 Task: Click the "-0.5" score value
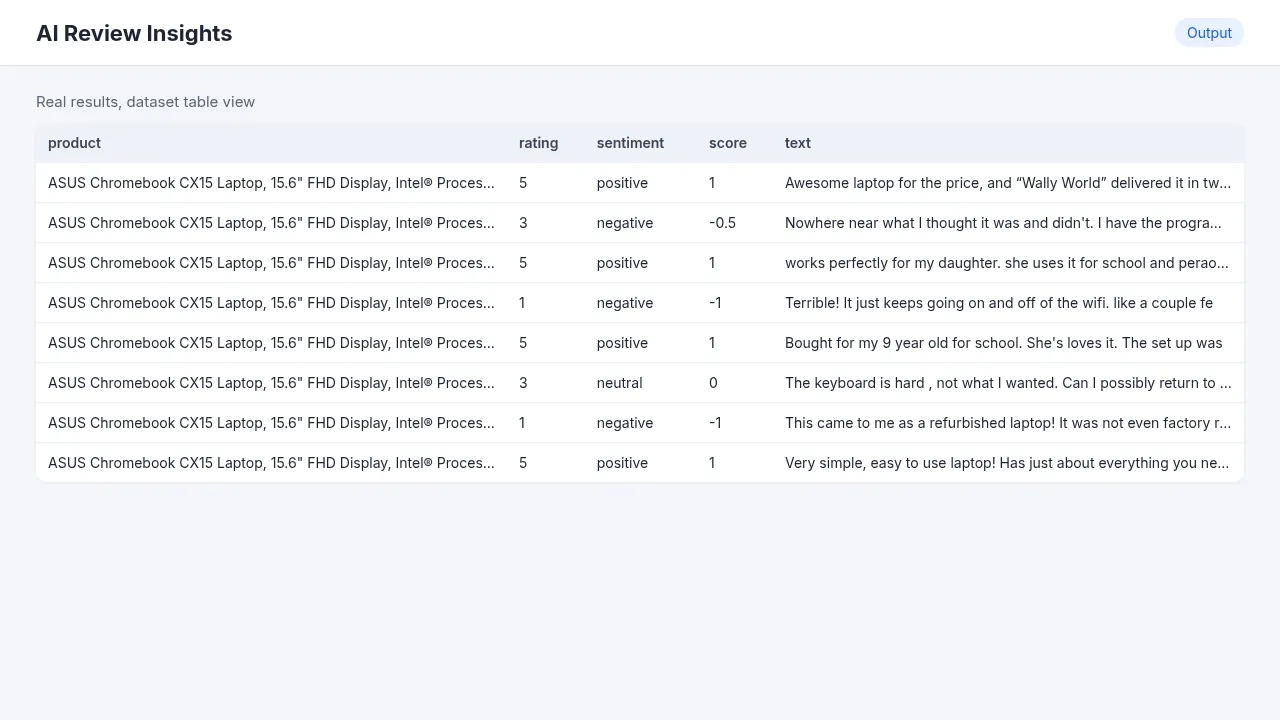[722, 223]
